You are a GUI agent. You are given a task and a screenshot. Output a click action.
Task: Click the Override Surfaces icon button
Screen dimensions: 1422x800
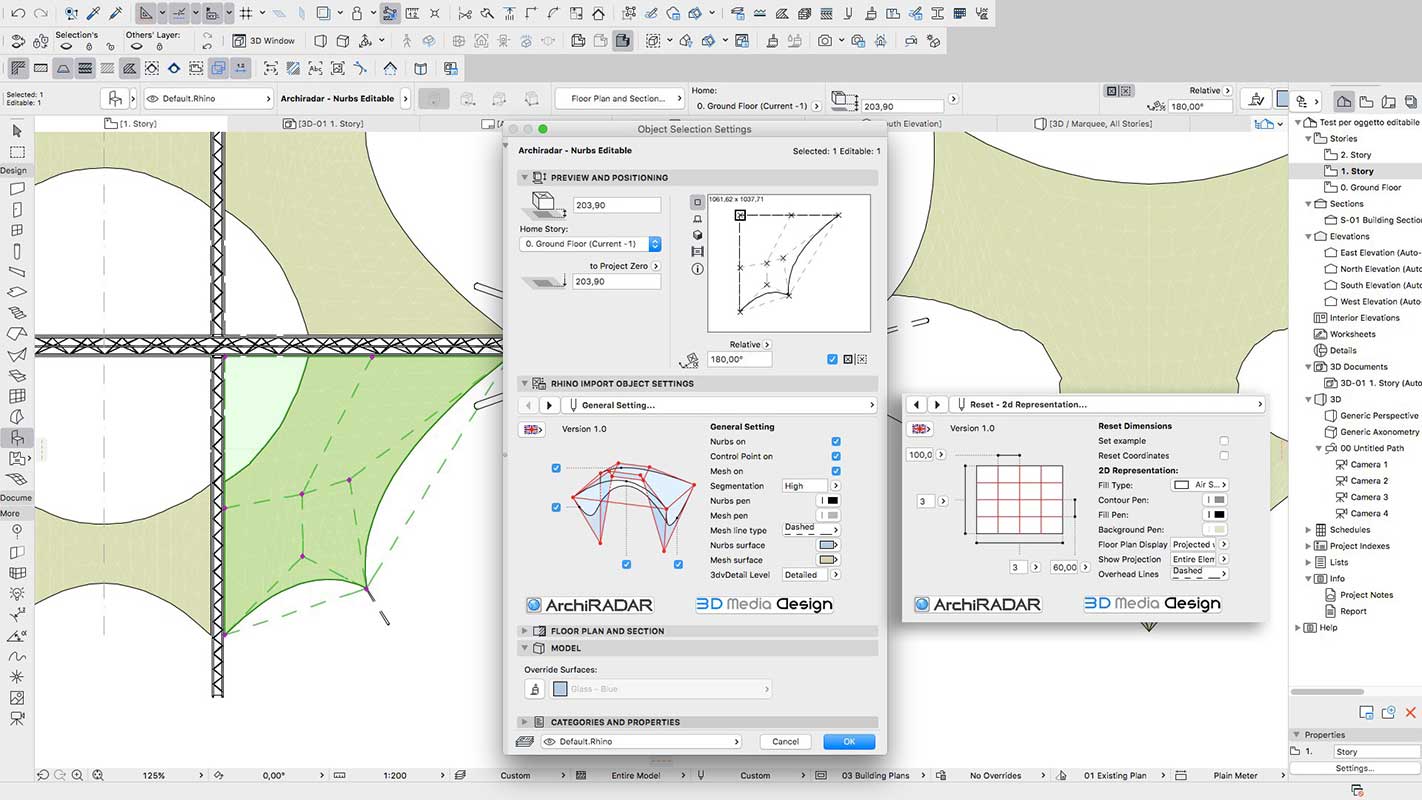coord(535,689)
